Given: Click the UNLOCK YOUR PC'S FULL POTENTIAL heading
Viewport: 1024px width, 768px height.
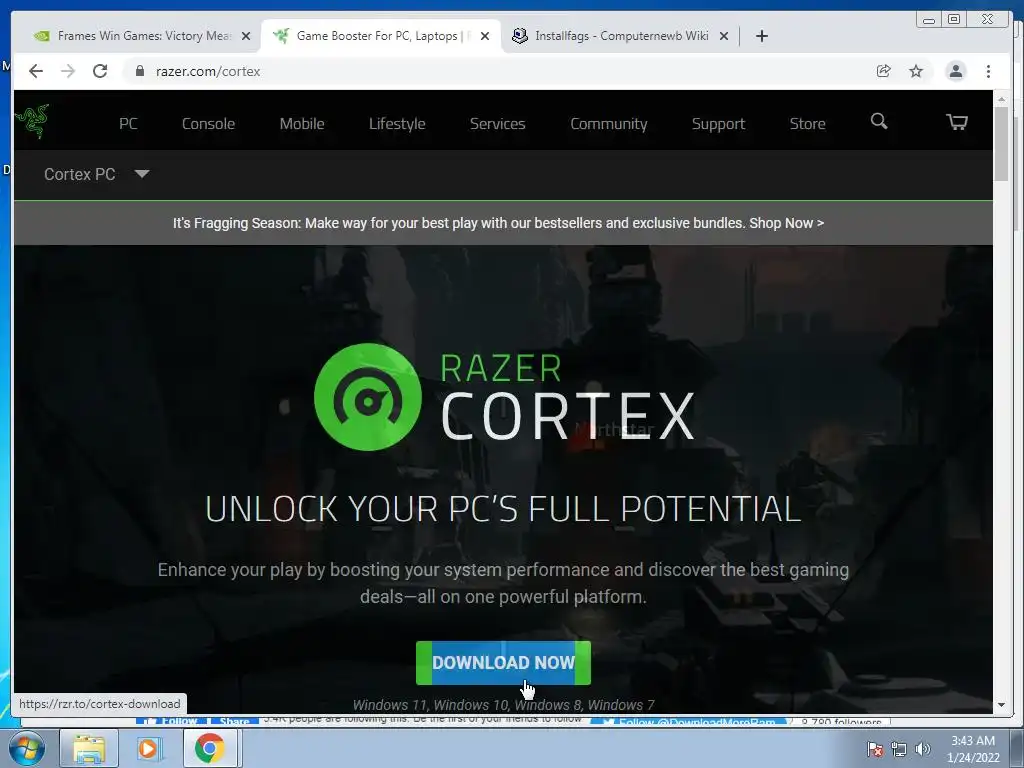Looking at the screenshot, I should [503, 509].
